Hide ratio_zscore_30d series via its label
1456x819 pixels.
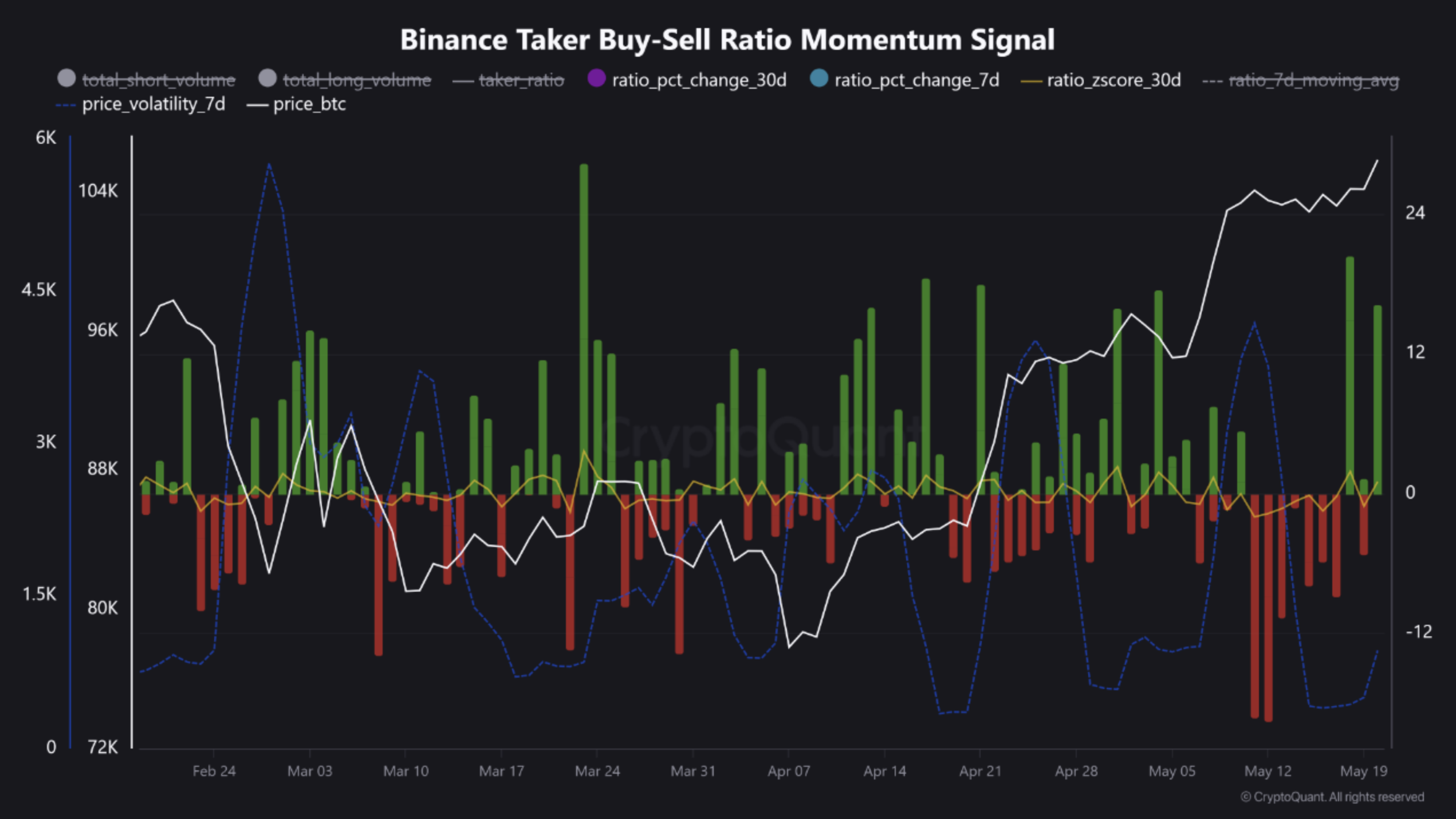point(1113,80)
